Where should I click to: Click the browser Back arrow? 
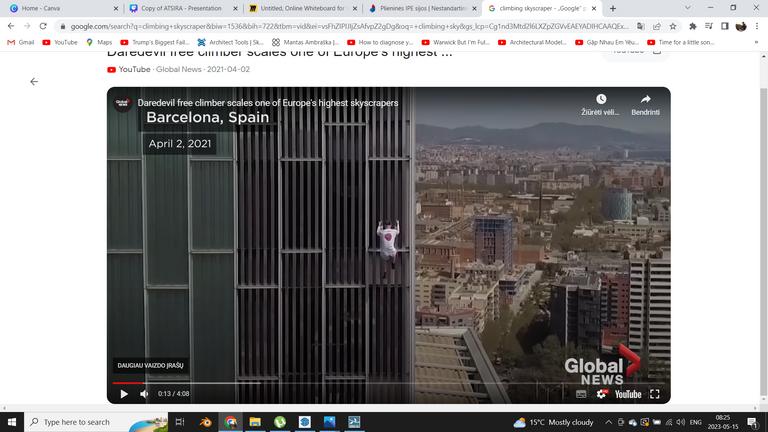click(11, 26)
